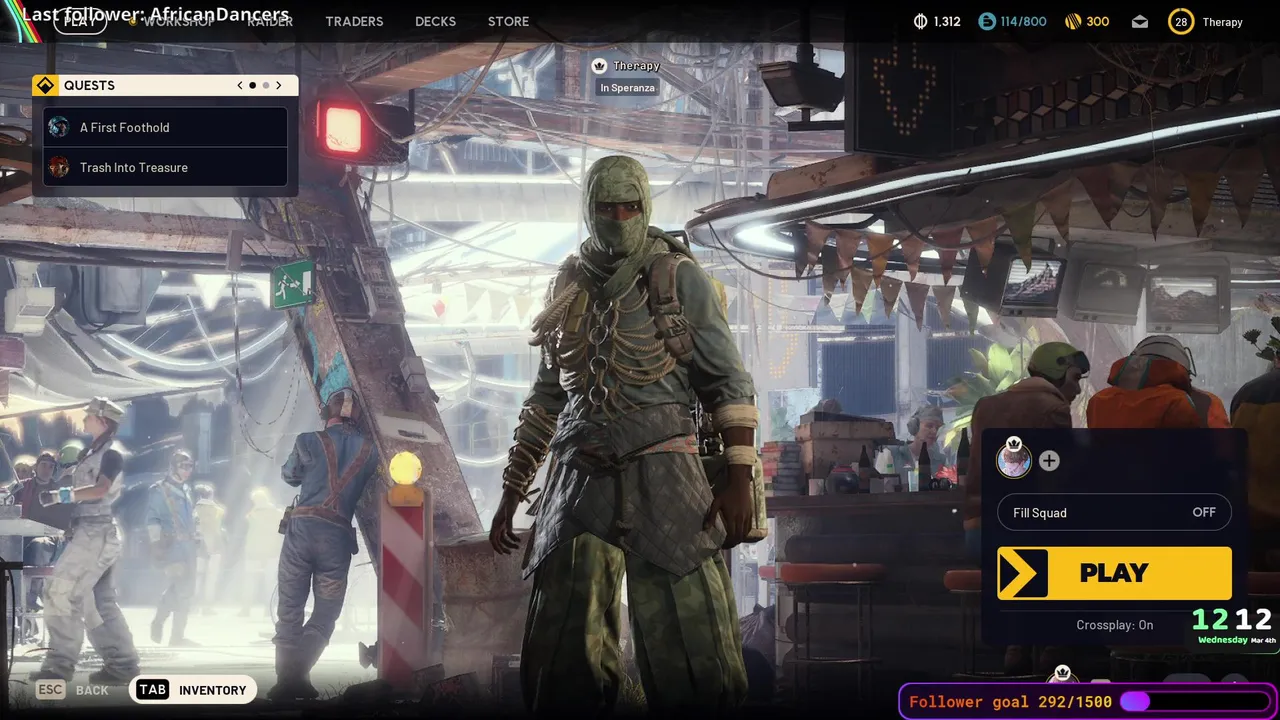Click the blue token icon beside 114/800
The height and width of the screenshot is (720, 1280).
coord(987,21)
